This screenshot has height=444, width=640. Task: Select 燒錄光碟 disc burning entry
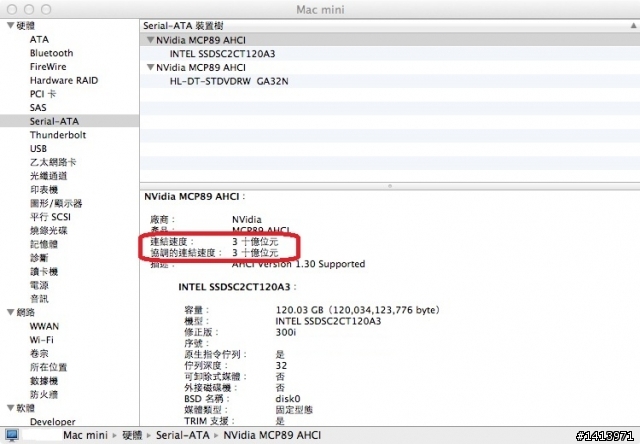(48, 231)
